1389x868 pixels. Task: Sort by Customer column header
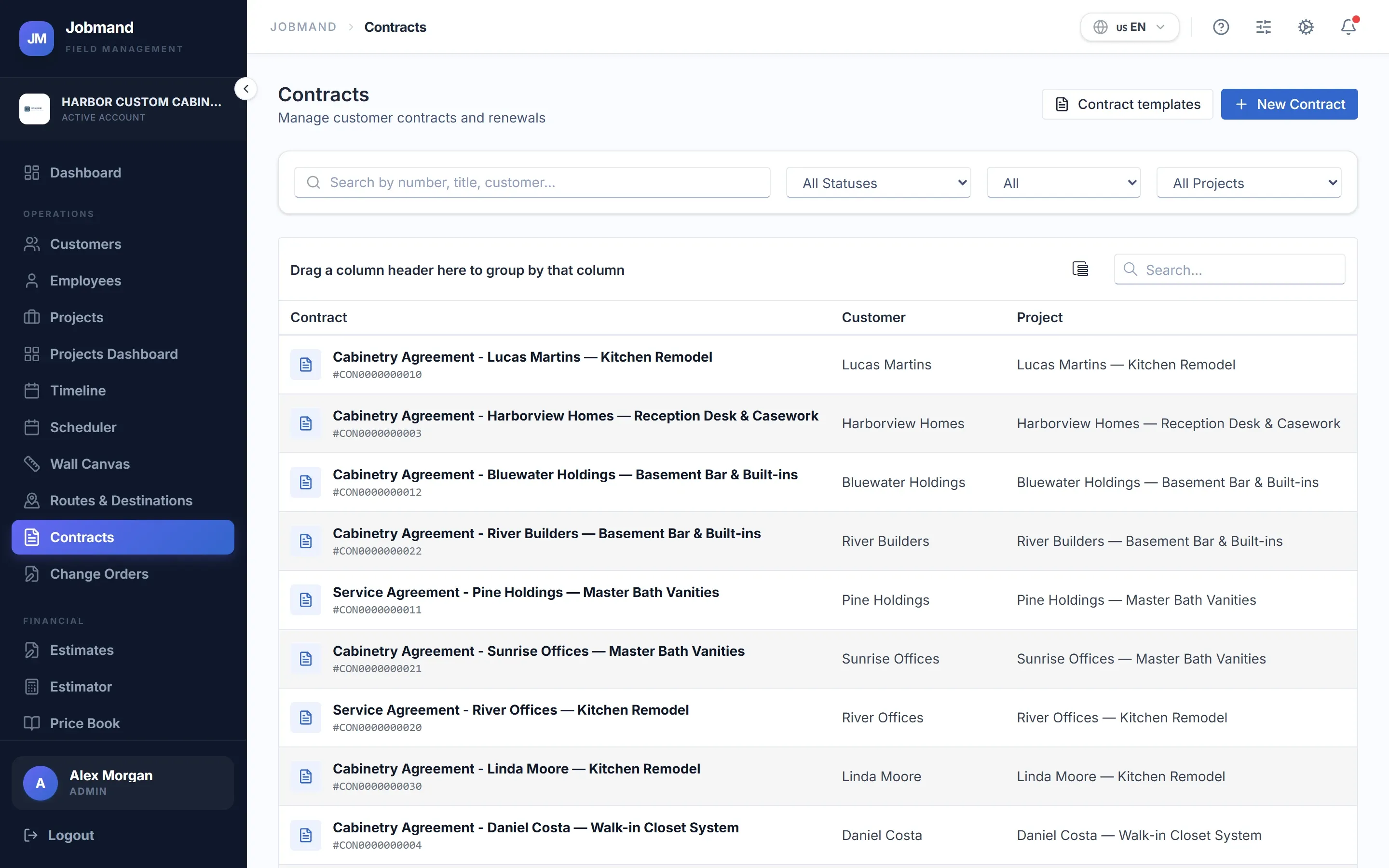point(873,317)
